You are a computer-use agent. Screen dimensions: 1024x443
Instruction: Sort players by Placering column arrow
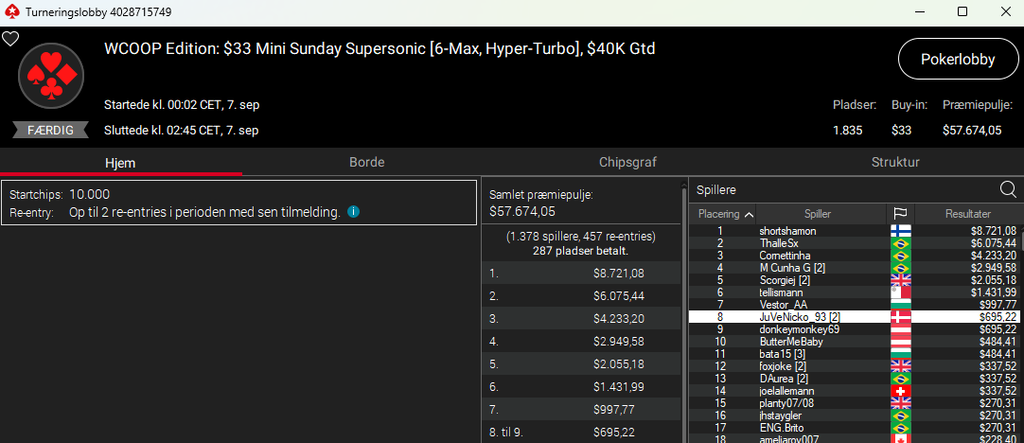[748, 214]
